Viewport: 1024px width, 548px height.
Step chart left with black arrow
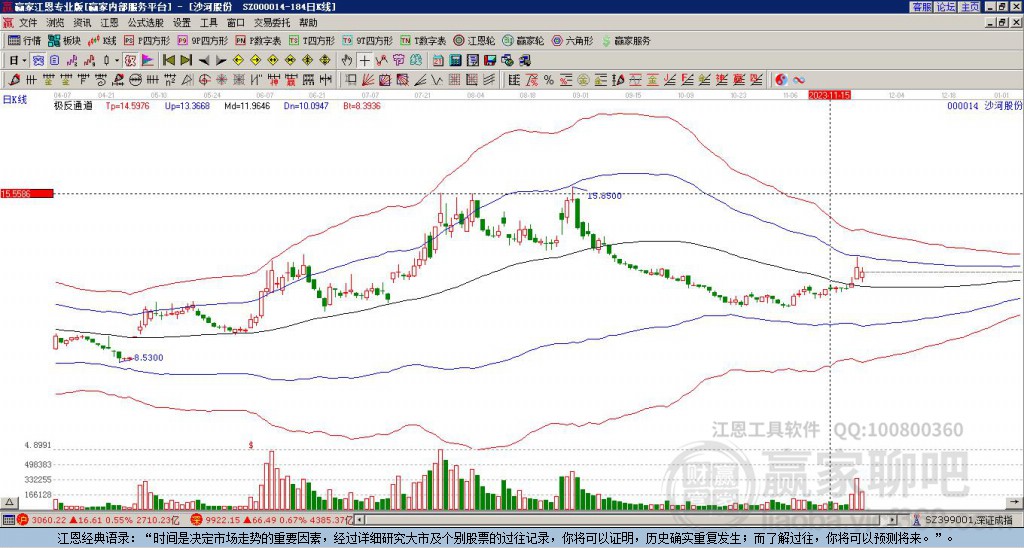[203, 61]
